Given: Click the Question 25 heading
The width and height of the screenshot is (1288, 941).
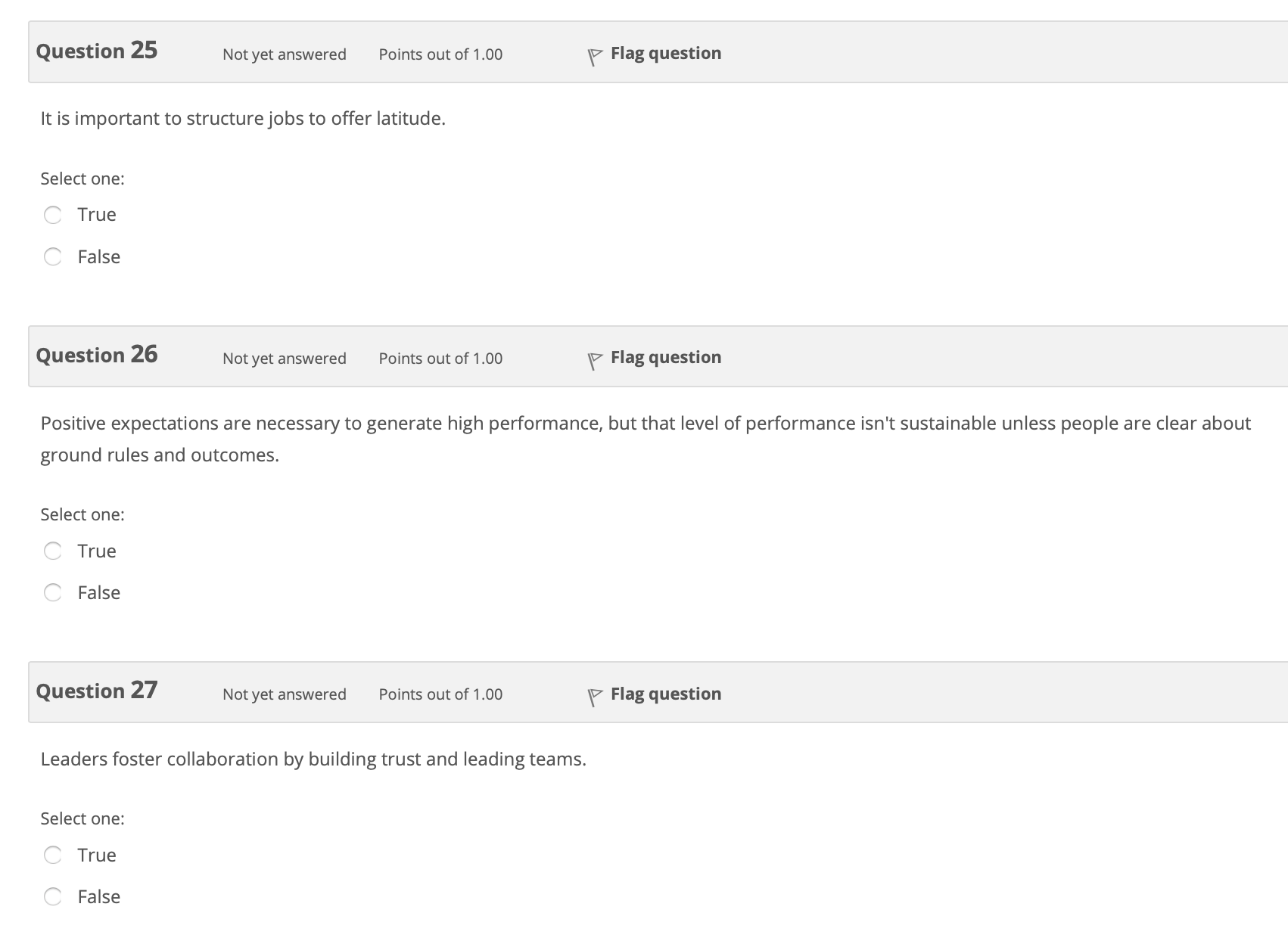Looking at the screenshot, I should (x=97, y=51).
